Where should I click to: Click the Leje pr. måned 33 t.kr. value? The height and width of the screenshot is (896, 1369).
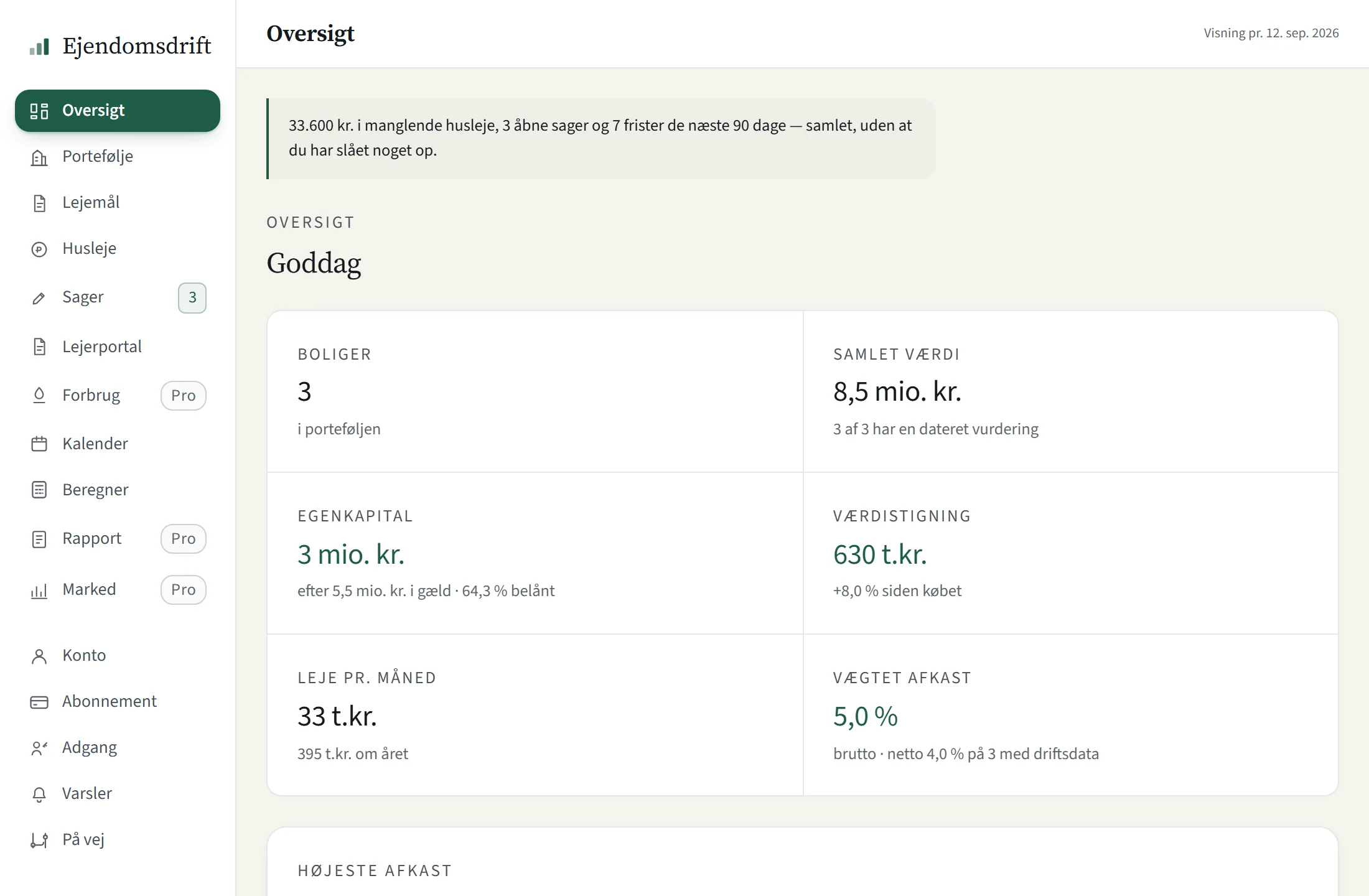(x=337, y=716)
